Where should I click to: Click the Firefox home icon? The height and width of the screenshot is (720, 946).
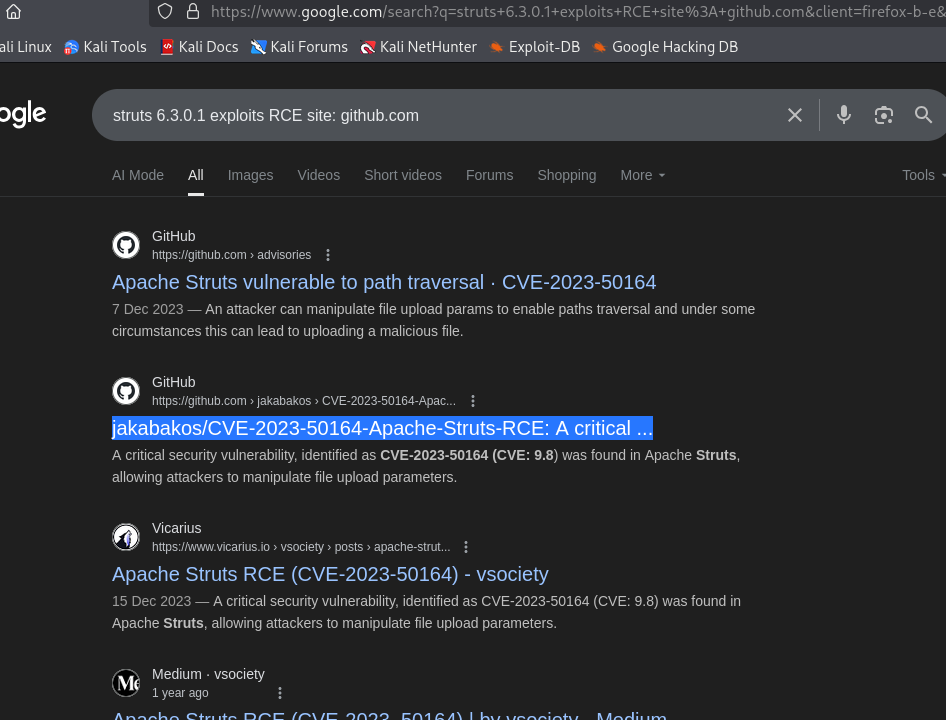point(13,11)
